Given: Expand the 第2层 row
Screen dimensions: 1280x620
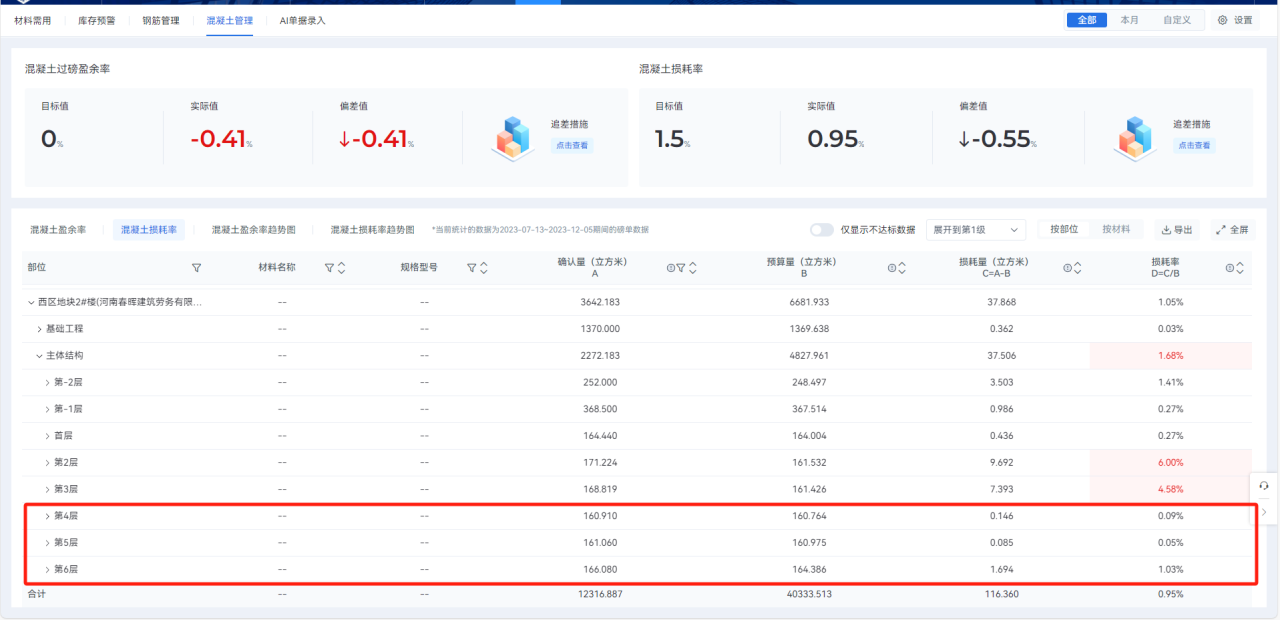Looking at the screenshot, I should (x=47, y=462).
